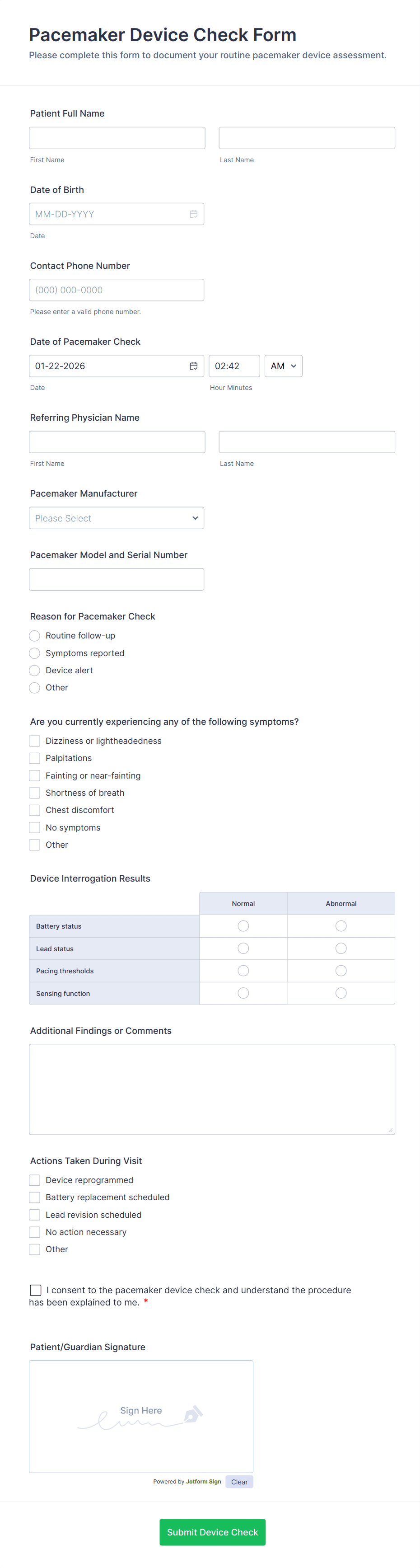Mark Sensing function as Normal
The height and width of the screenshot is (1568, 420).
(243, 993)
